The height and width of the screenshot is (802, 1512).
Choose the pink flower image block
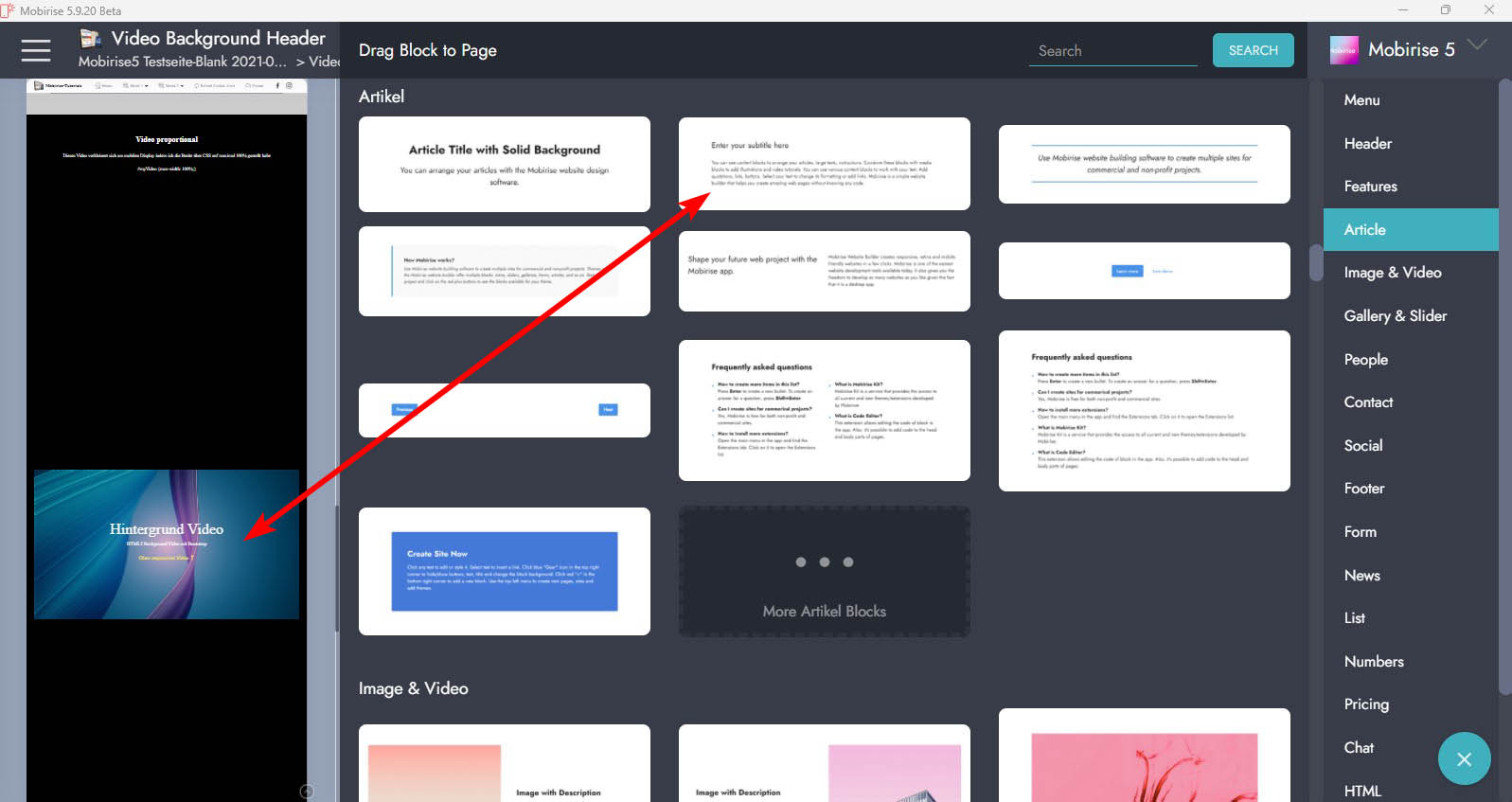pos(1145,756)
